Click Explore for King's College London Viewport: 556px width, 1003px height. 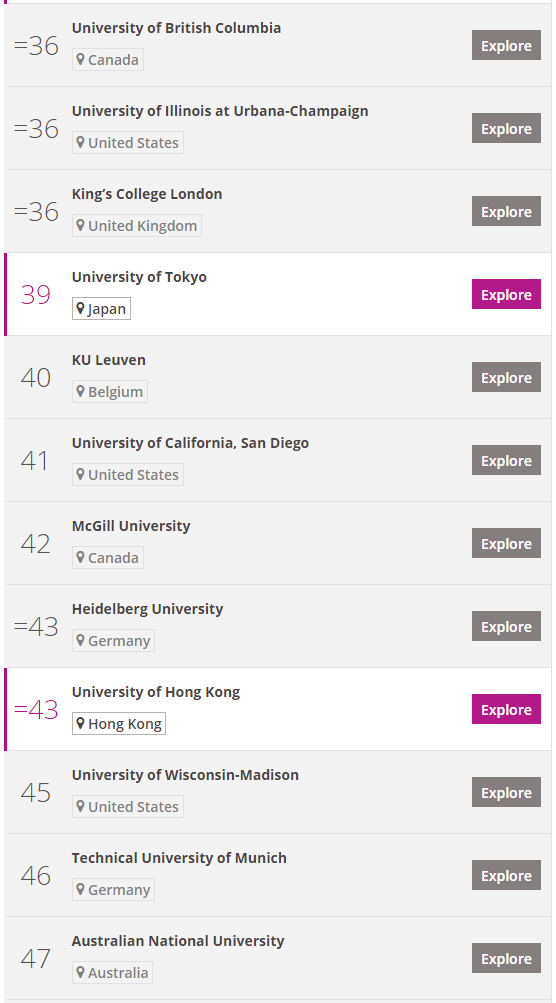506,211
